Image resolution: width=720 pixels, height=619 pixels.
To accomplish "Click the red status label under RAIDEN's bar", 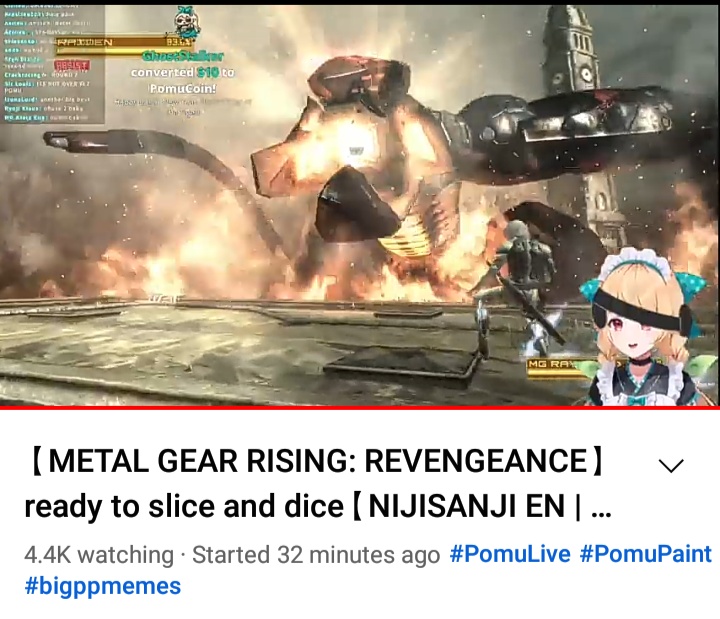I will pyautogui.click(x=73, y=65).
